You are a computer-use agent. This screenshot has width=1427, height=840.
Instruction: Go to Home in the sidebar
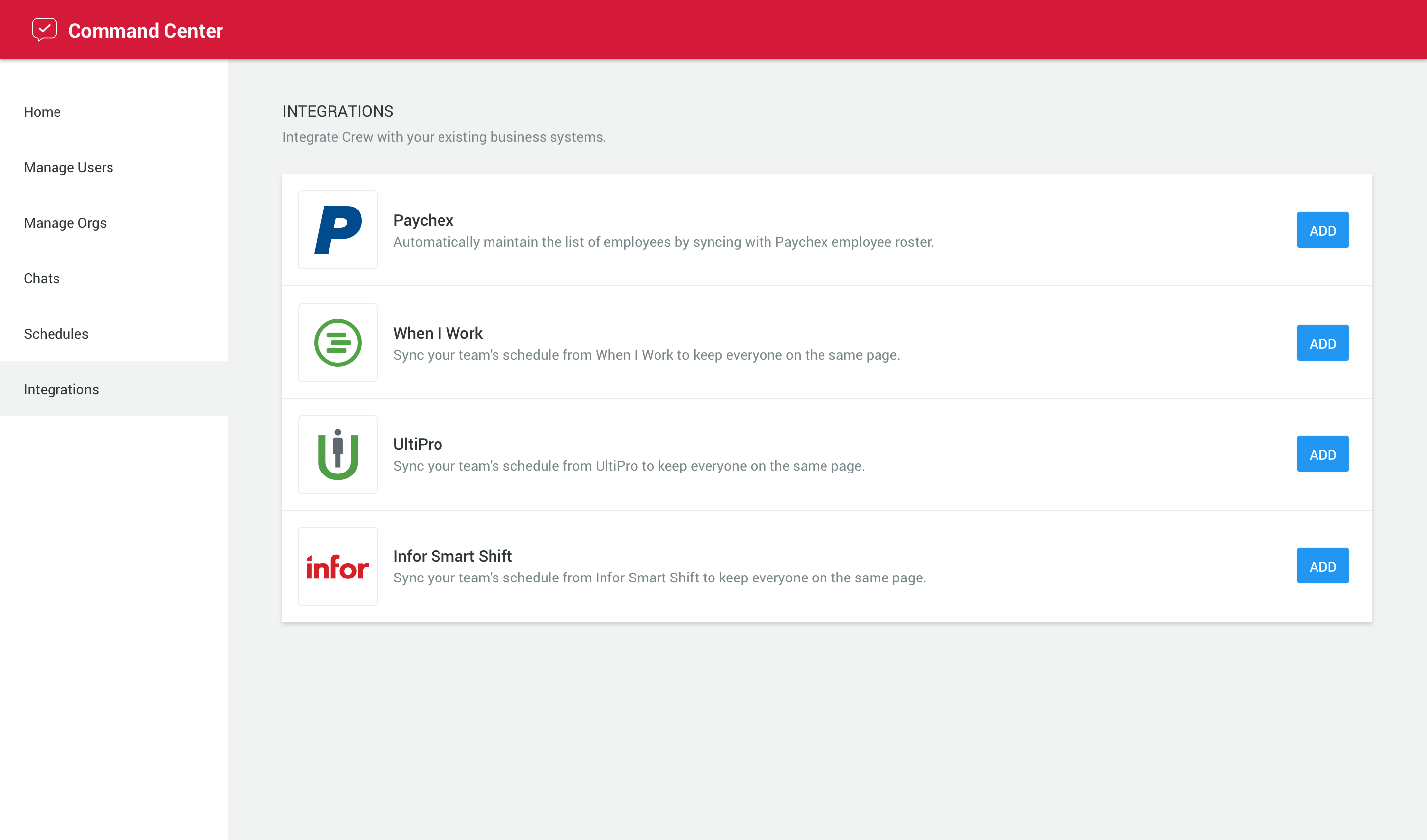tap(114, 112)
